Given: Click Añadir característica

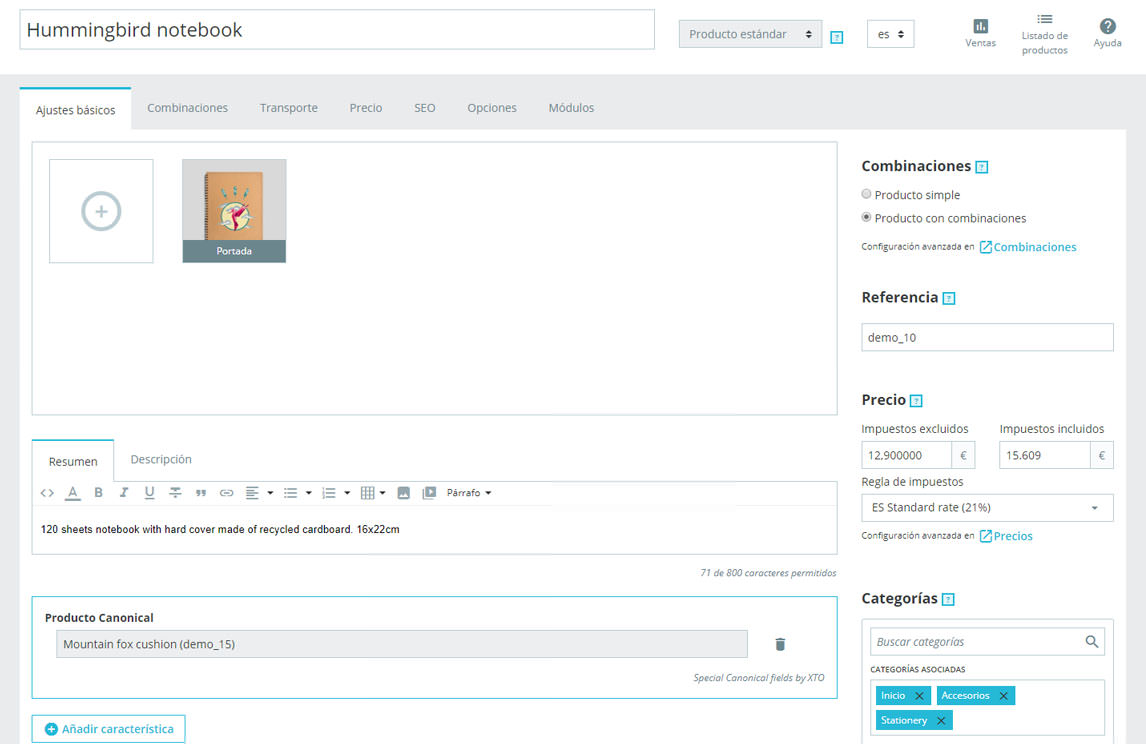Looking at the screenshot, I should coord(108,728).
